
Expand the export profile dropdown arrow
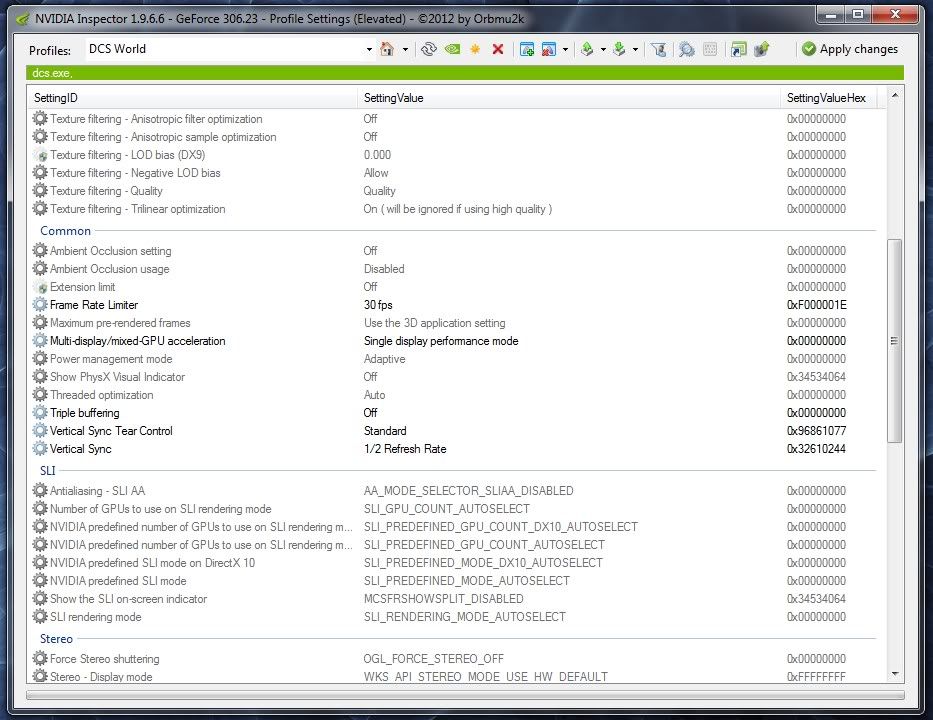click(x=603, y=49)
